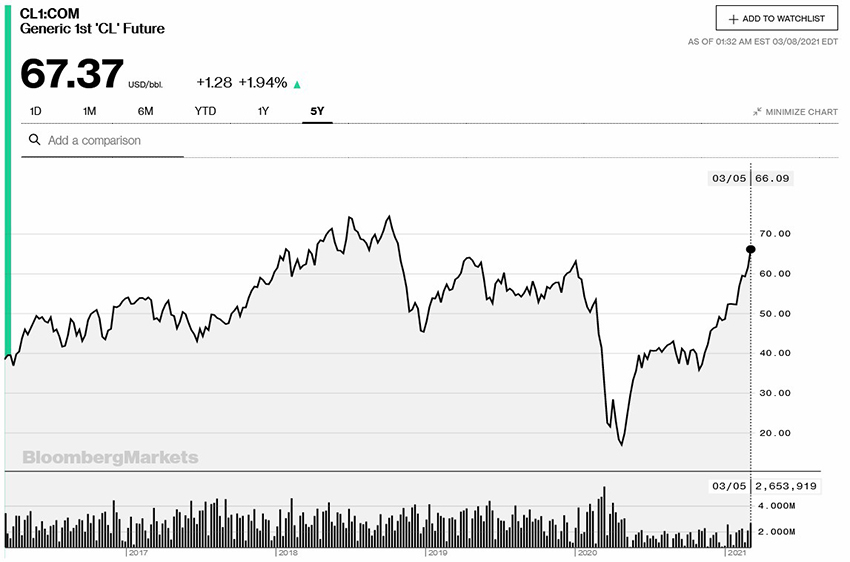
Task: Click the collapse arrows icon beside Minimize Chart
Action: point(757,112)
